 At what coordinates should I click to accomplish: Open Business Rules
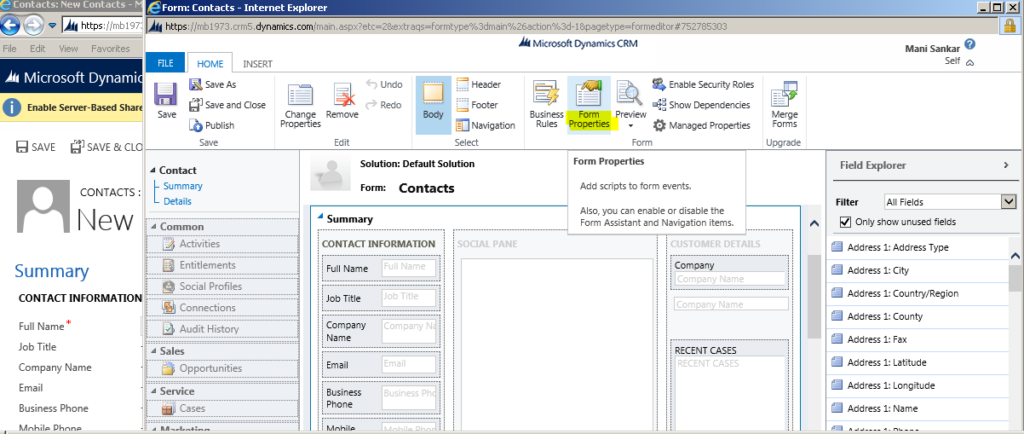point(546,106)
